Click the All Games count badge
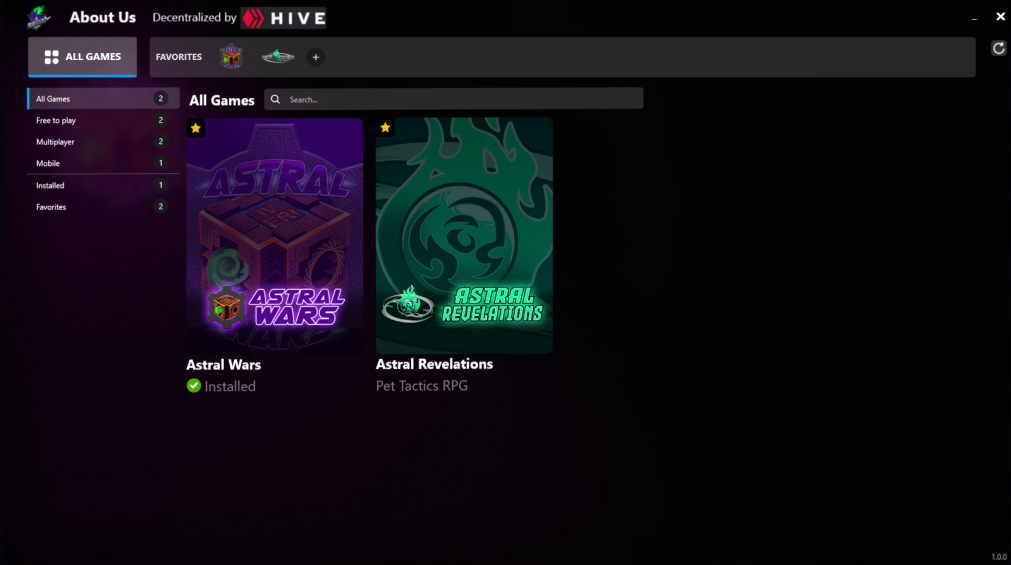This screenshot has height=565, width=1011. click(161, 98)
